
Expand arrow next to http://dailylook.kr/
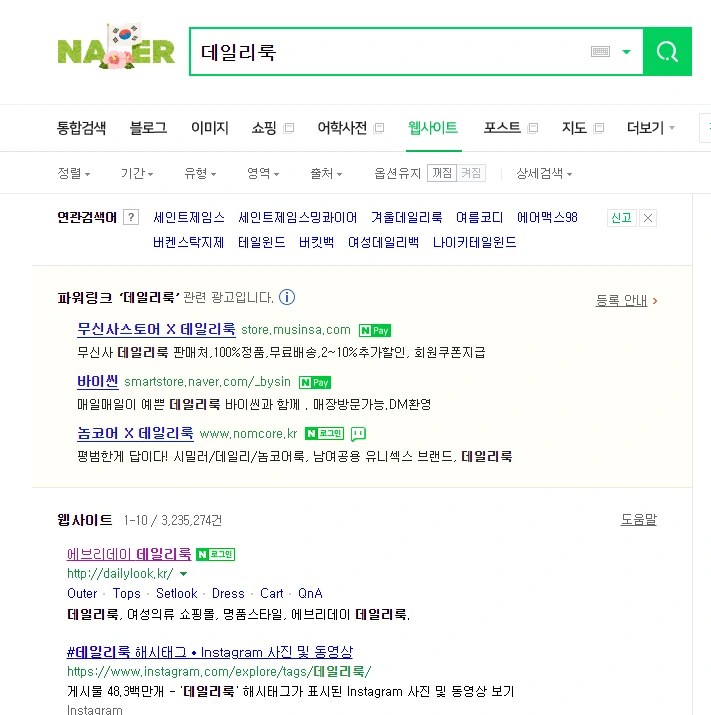coord(183,574)
